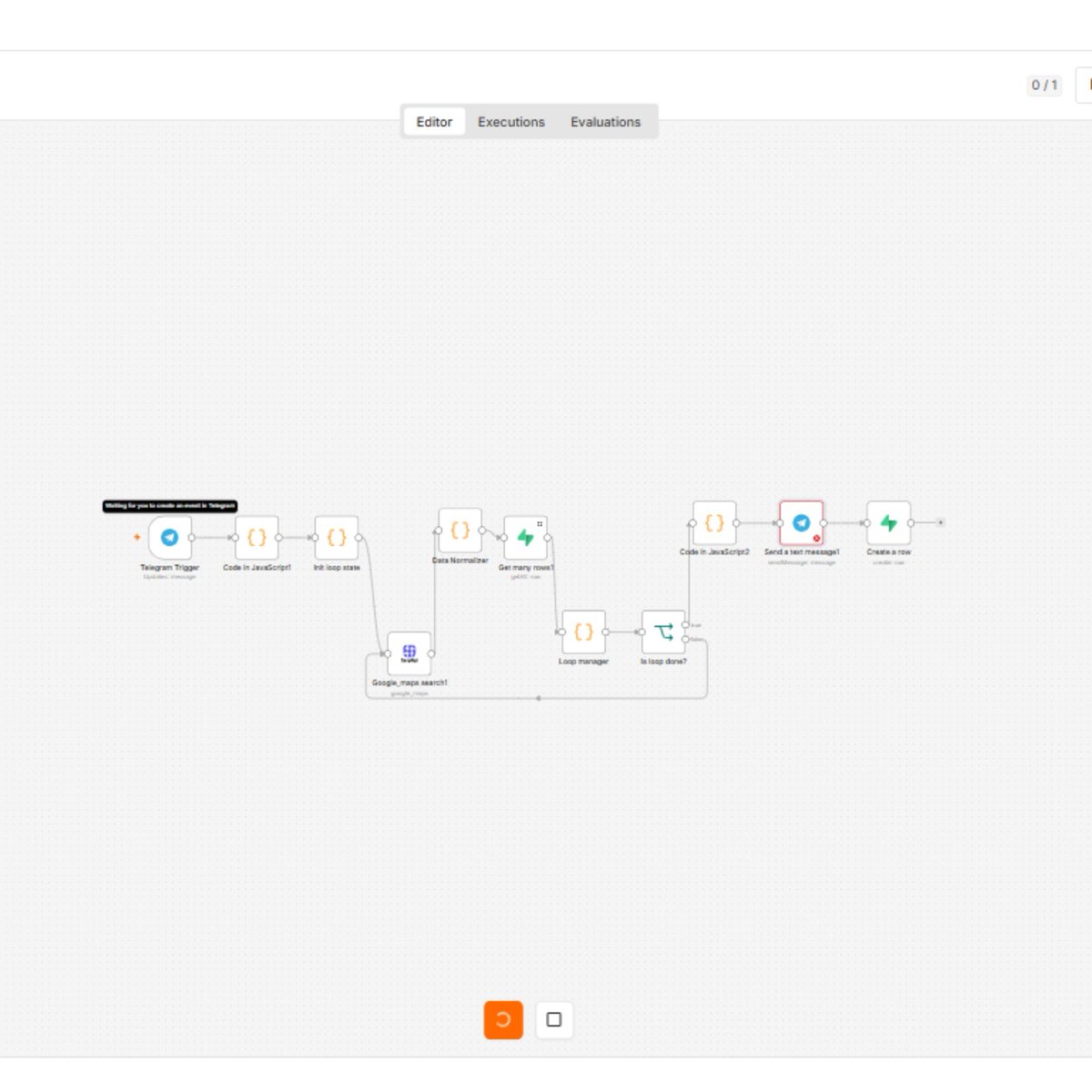This screenshot has height=1092, width=1092.
Task: Open the Code in JavaScript1 node
Action: [257, 538]
